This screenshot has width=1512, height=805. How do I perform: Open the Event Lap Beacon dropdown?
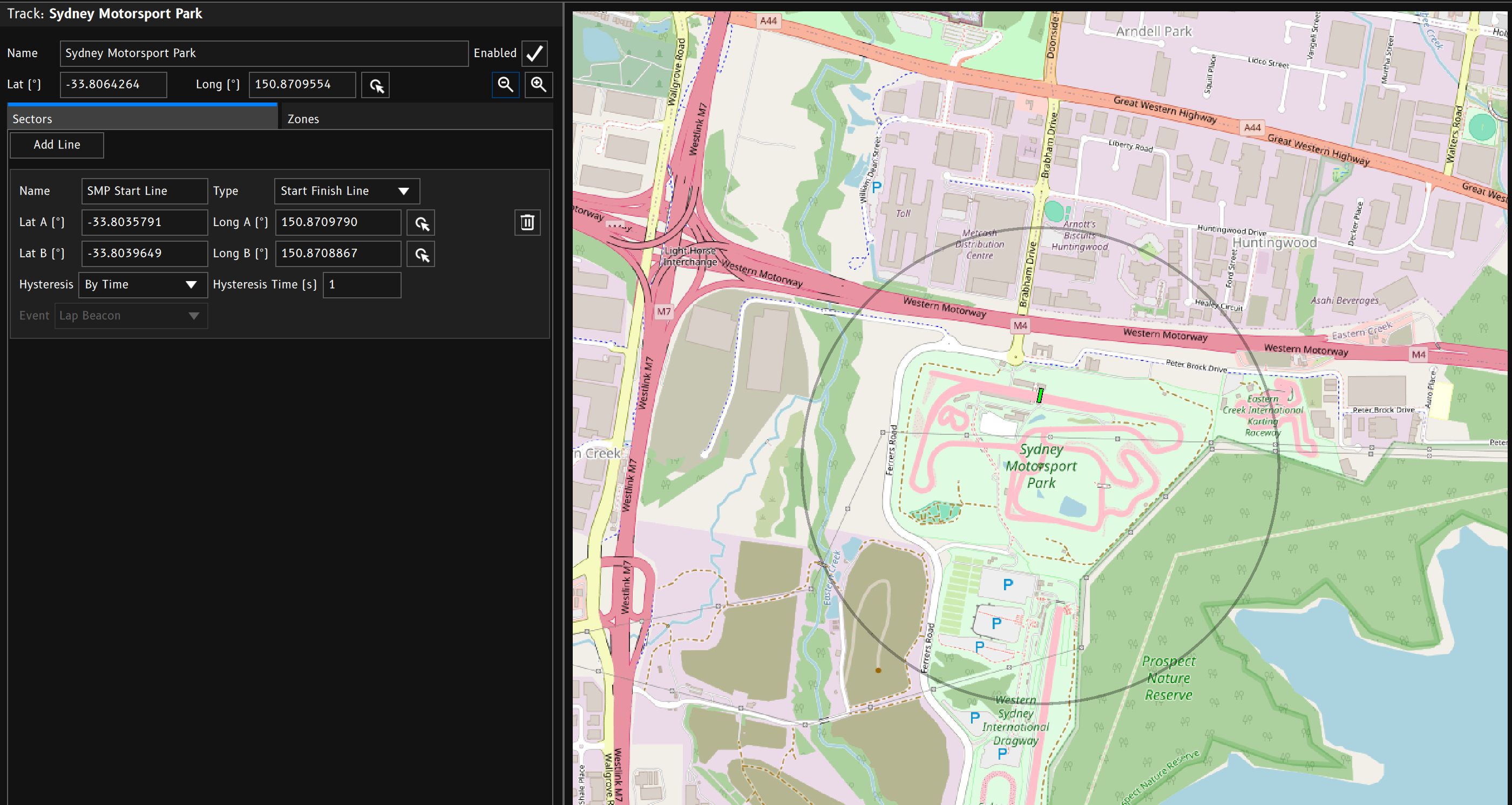pos(131,316)
